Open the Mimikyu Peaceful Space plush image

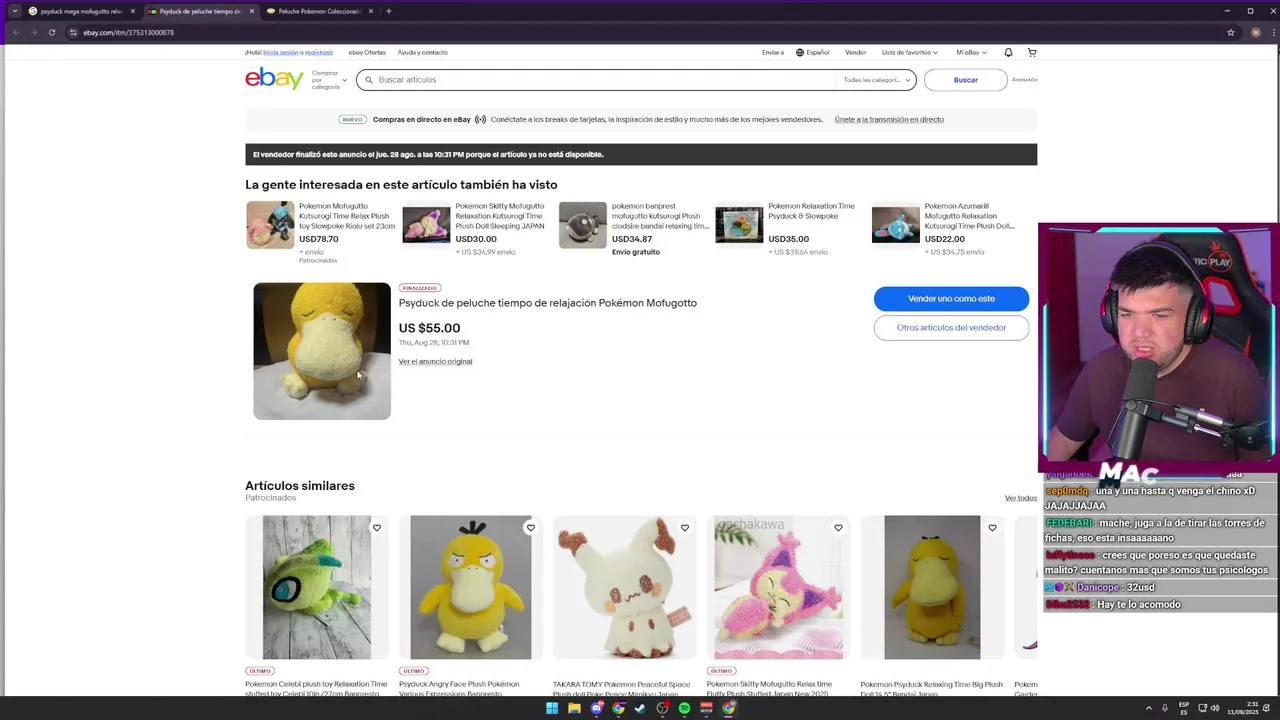[625, 588]
